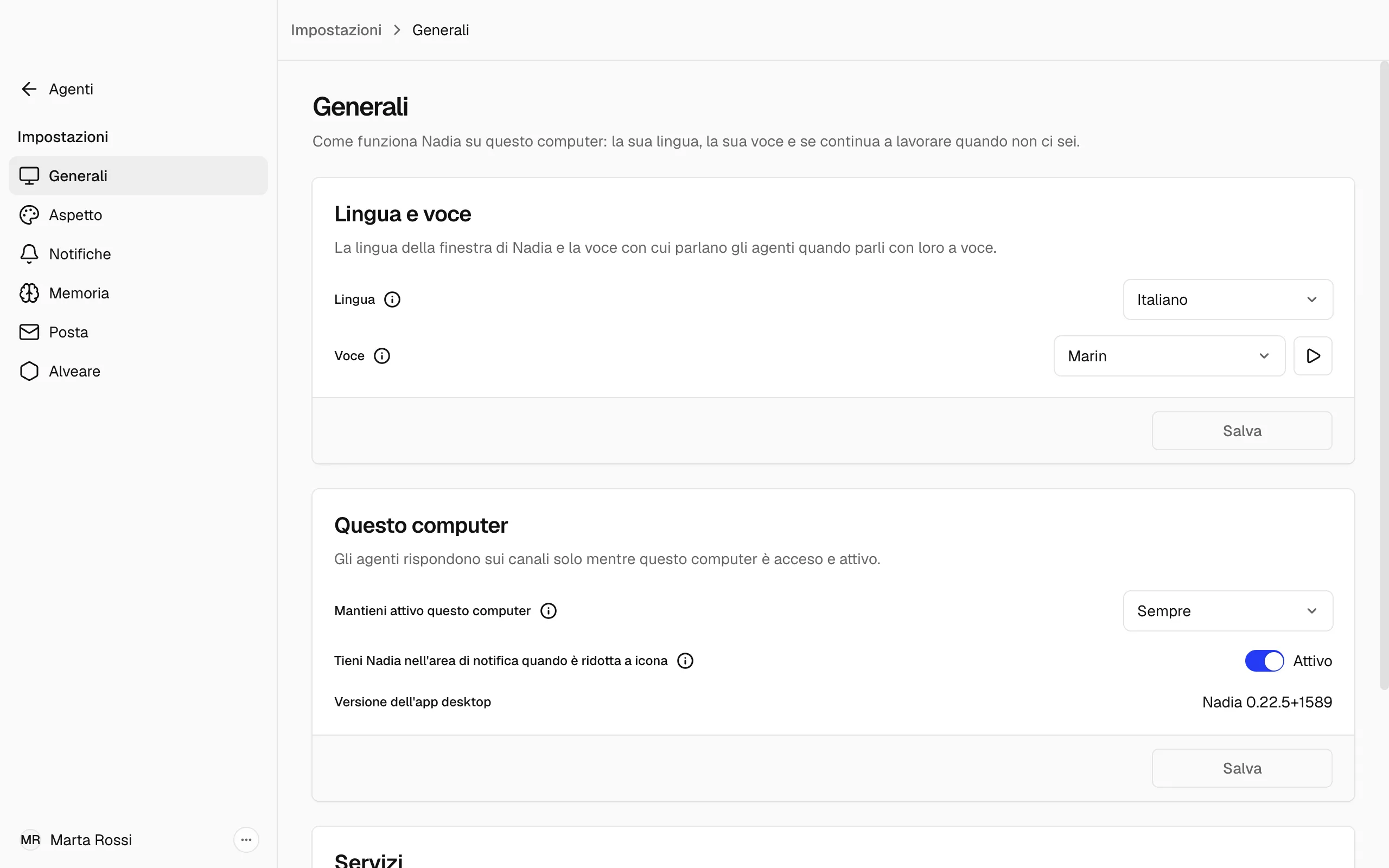The image size is (1389, 868).
Task: Click the back arrow next to Agenti
Action: [x=29, y=89]
